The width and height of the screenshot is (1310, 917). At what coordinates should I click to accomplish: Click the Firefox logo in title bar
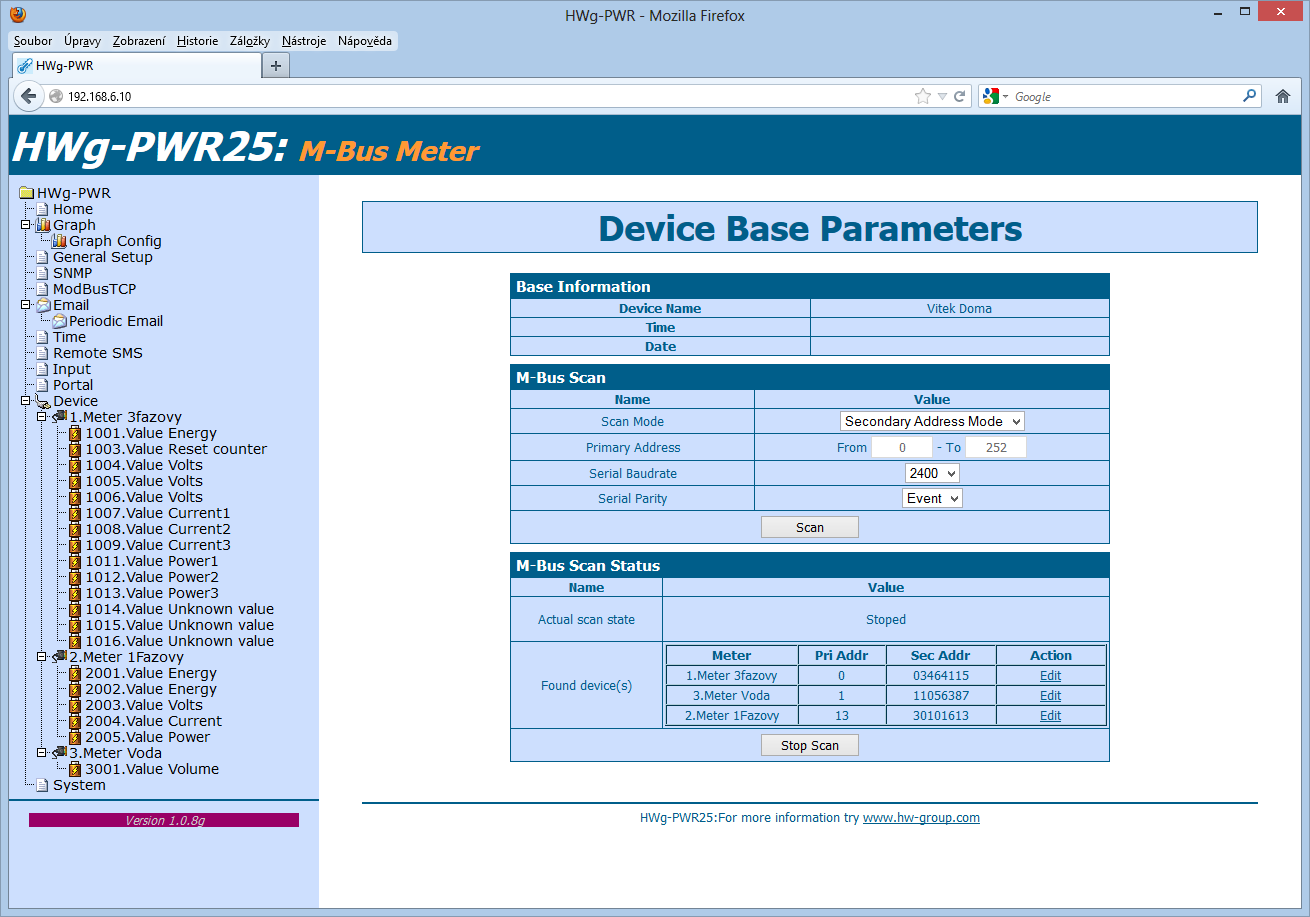[17, 15]
